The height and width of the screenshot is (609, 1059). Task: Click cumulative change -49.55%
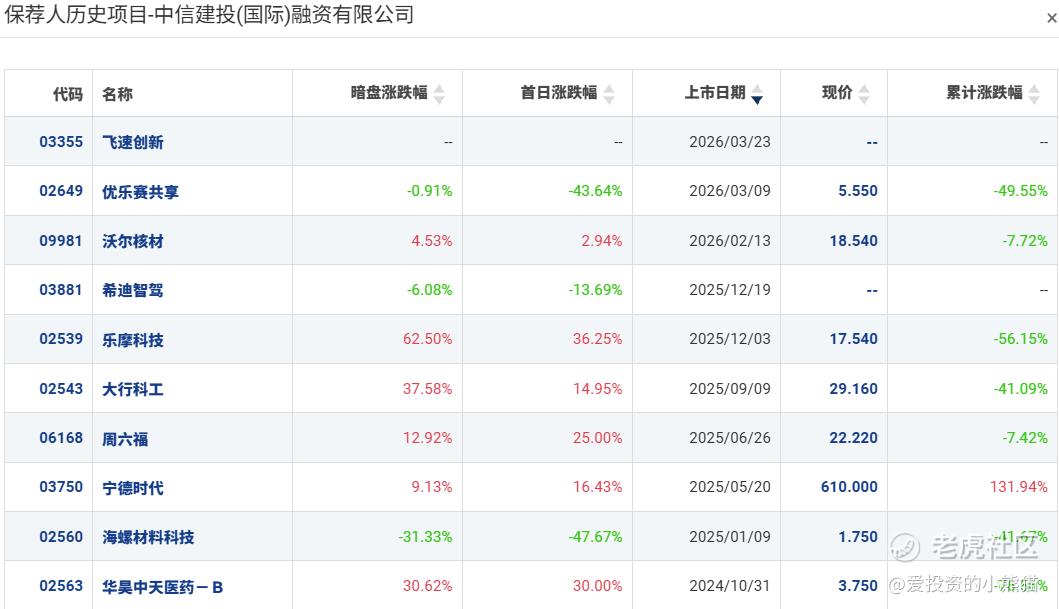point(1021,191)
